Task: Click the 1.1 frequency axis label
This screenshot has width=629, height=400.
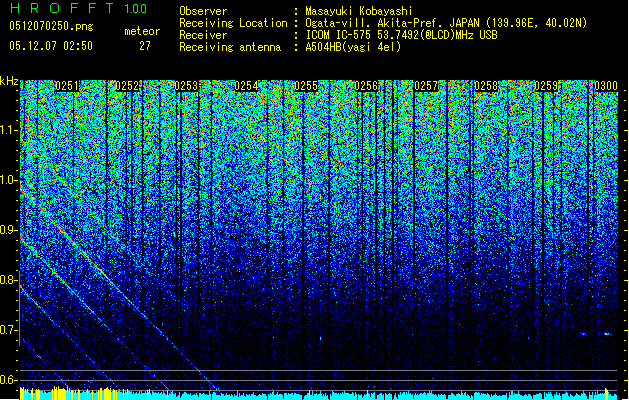Action: [8, 130]
